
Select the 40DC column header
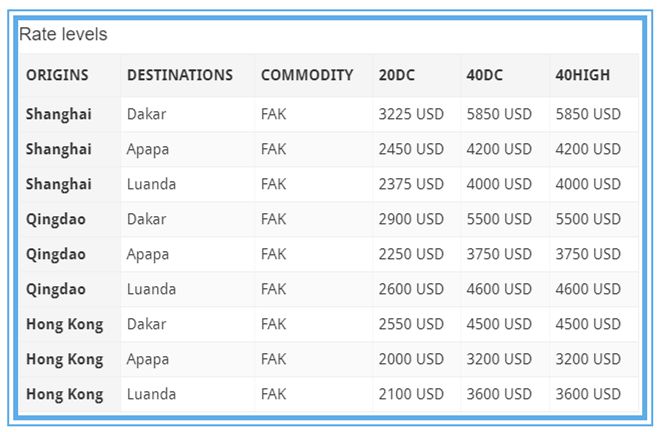pyautogui.click(x=487, y=75)
